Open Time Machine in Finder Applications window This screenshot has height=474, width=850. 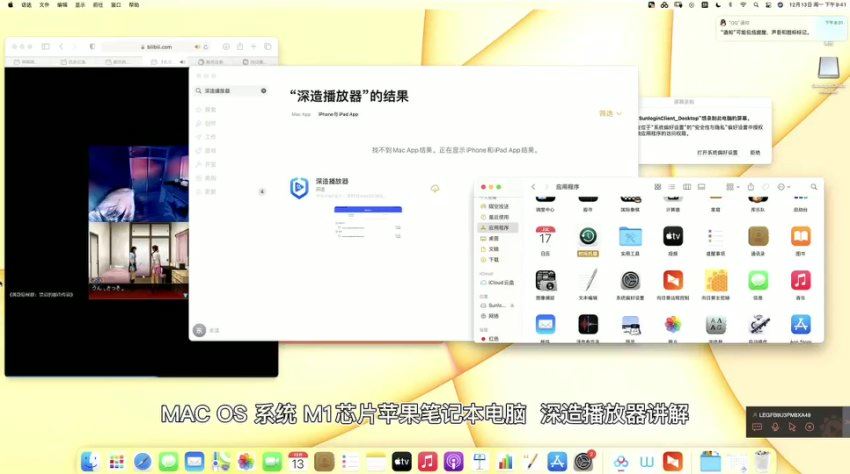coord(588,236)
